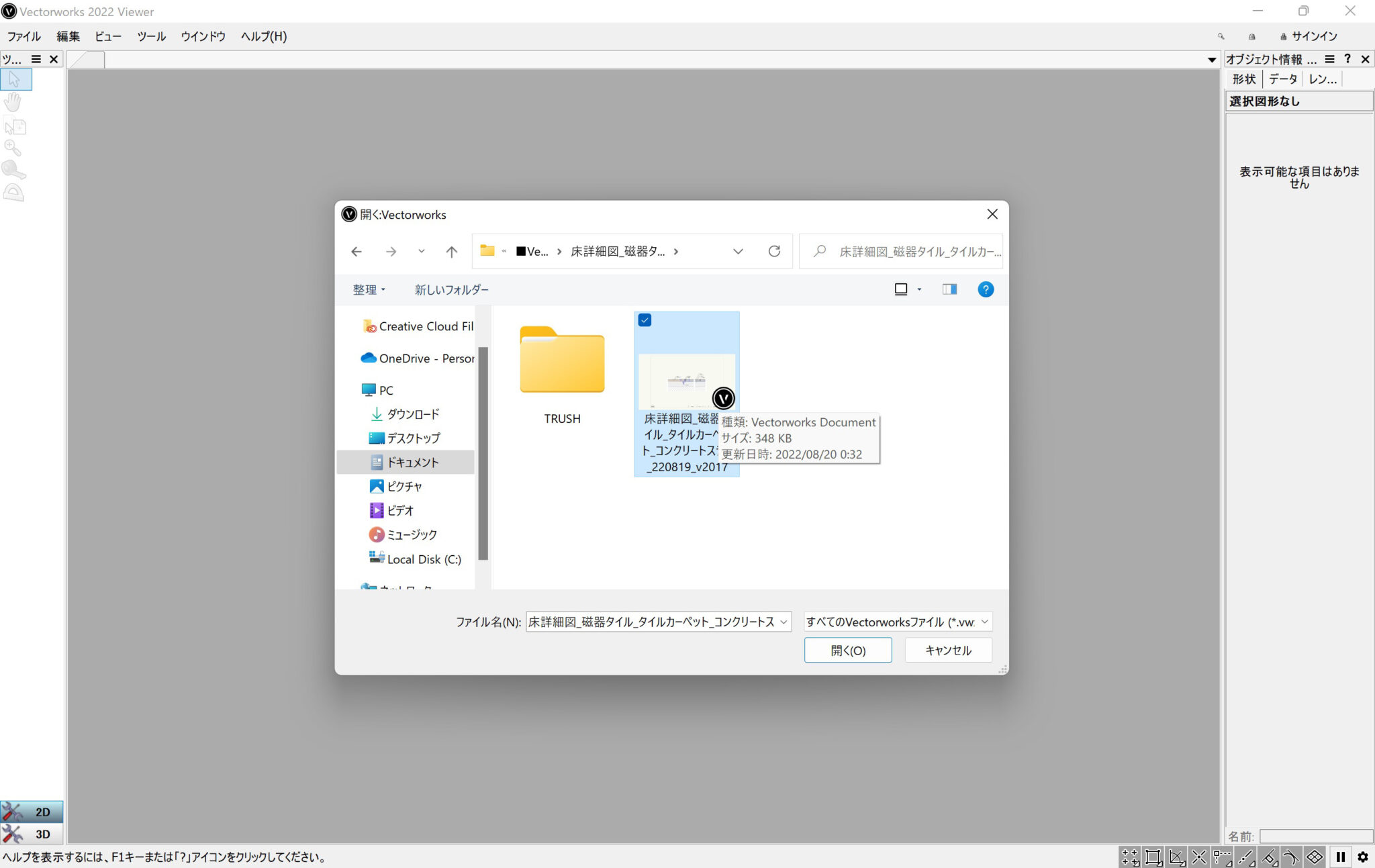
Task: Uncheck the selected Vectorworks file's checkbox
Action: 645,320
